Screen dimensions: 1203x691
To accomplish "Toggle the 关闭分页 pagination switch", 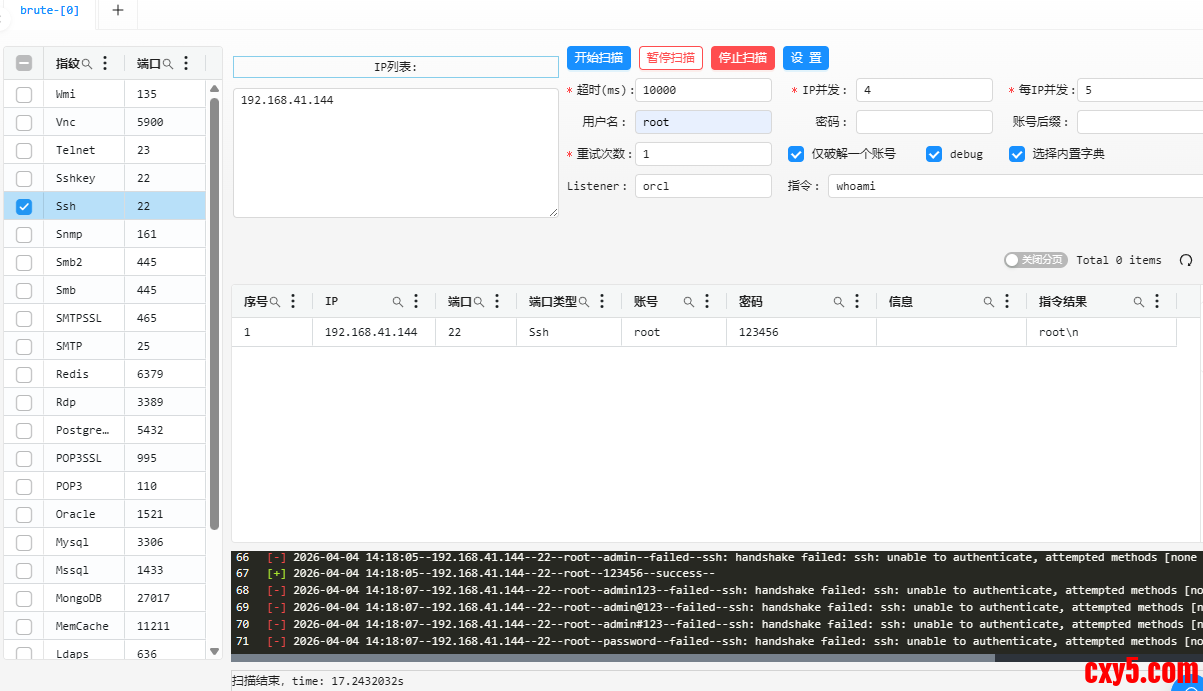I will pyautogui.click(x=1034, y=260).
